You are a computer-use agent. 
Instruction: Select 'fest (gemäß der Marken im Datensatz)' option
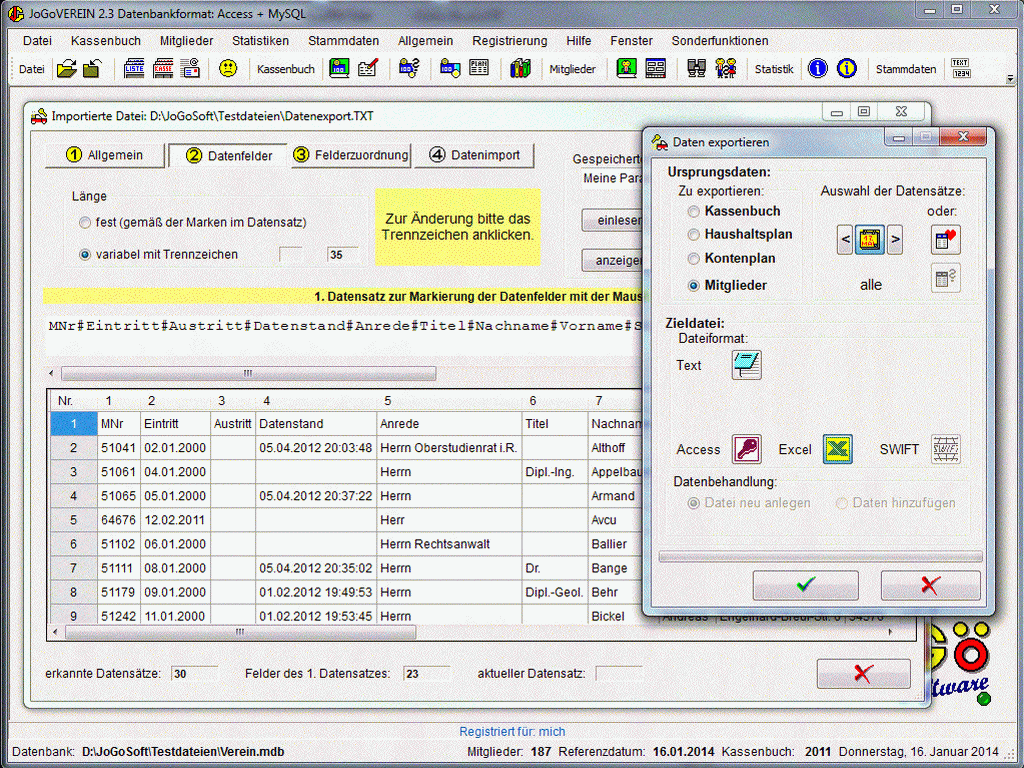[85, 223]
